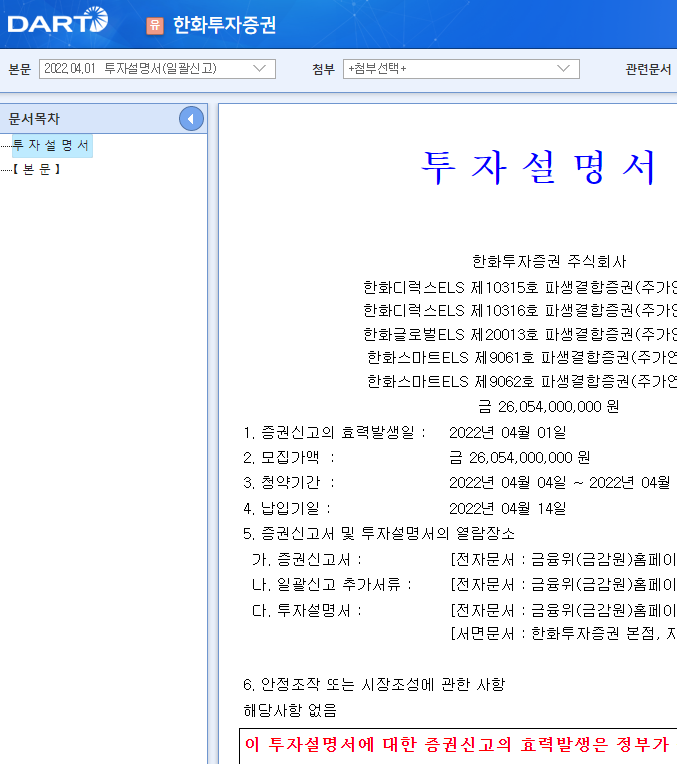Viewport: 677px width, 764px height.
Task: Click the large blue 투 자 설 명 서 title
Action: 538,167
